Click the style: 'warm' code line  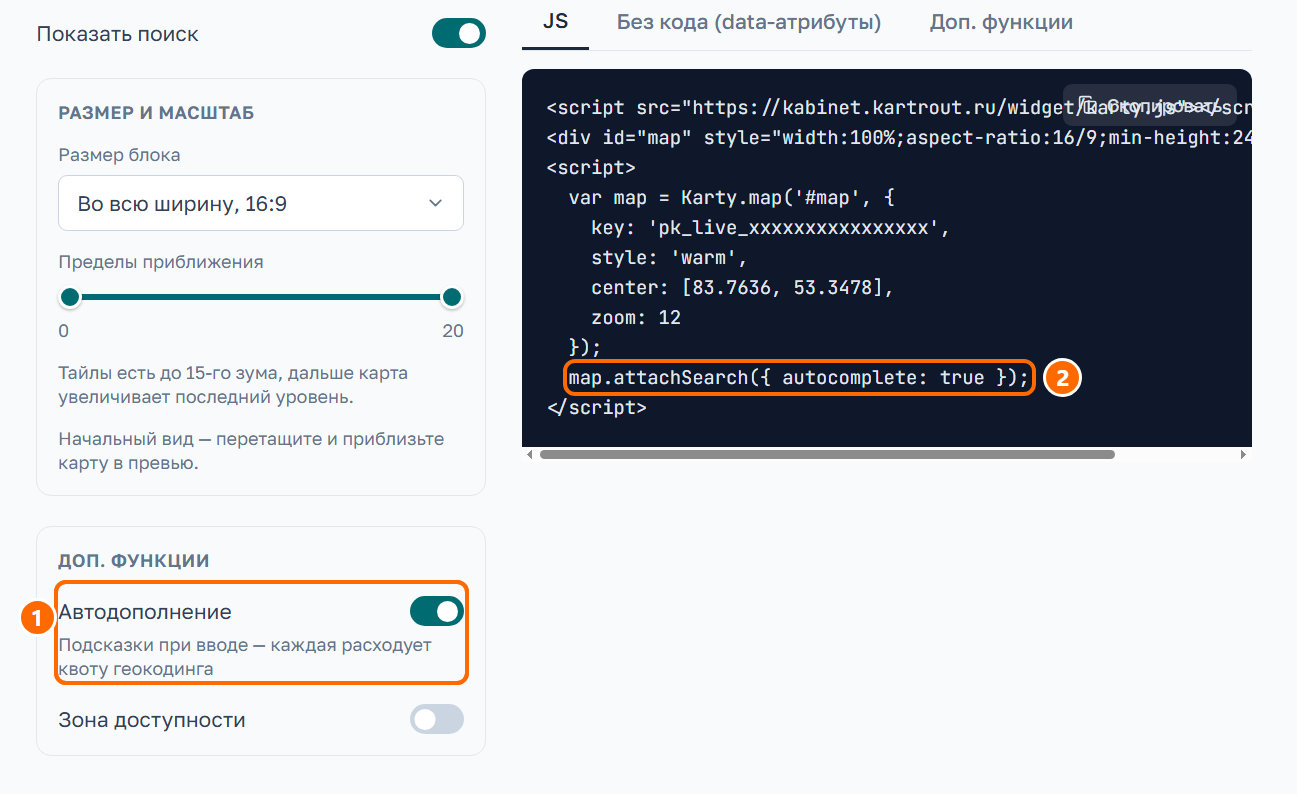pyautogui.click(x=669, y=258)
